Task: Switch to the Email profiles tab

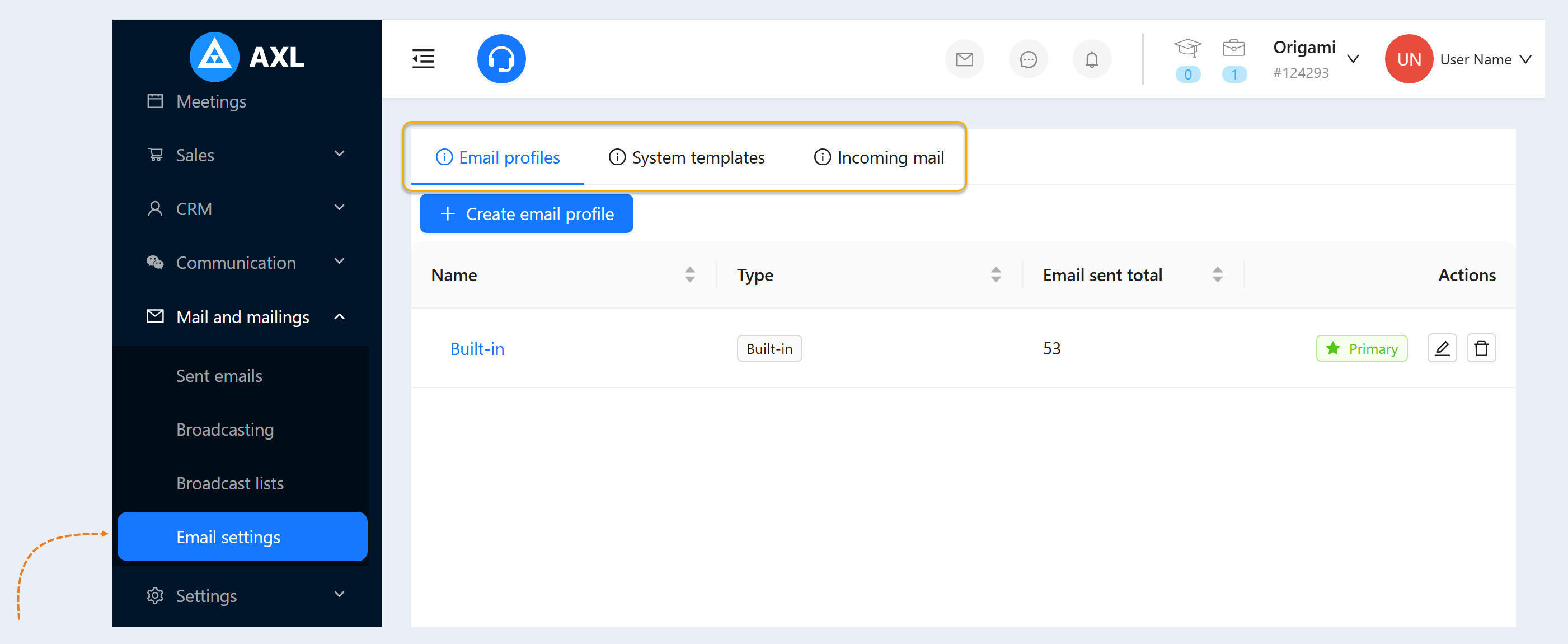Action: pos(497,157)
